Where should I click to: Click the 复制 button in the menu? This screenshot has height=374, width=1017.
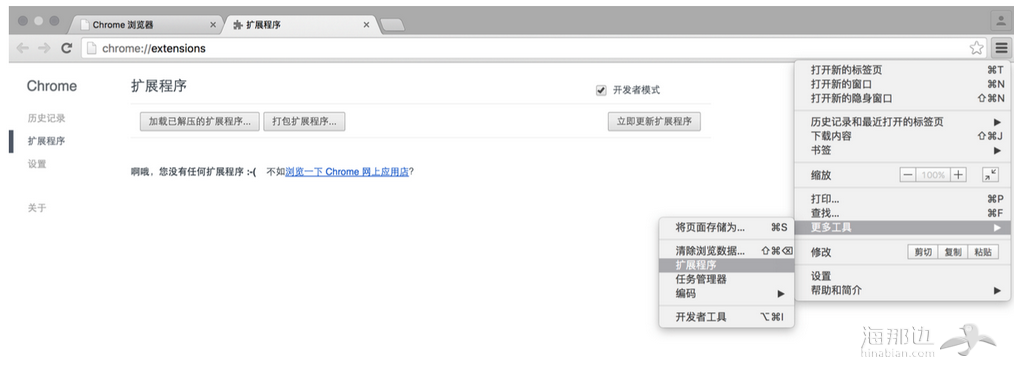point(953,252)
